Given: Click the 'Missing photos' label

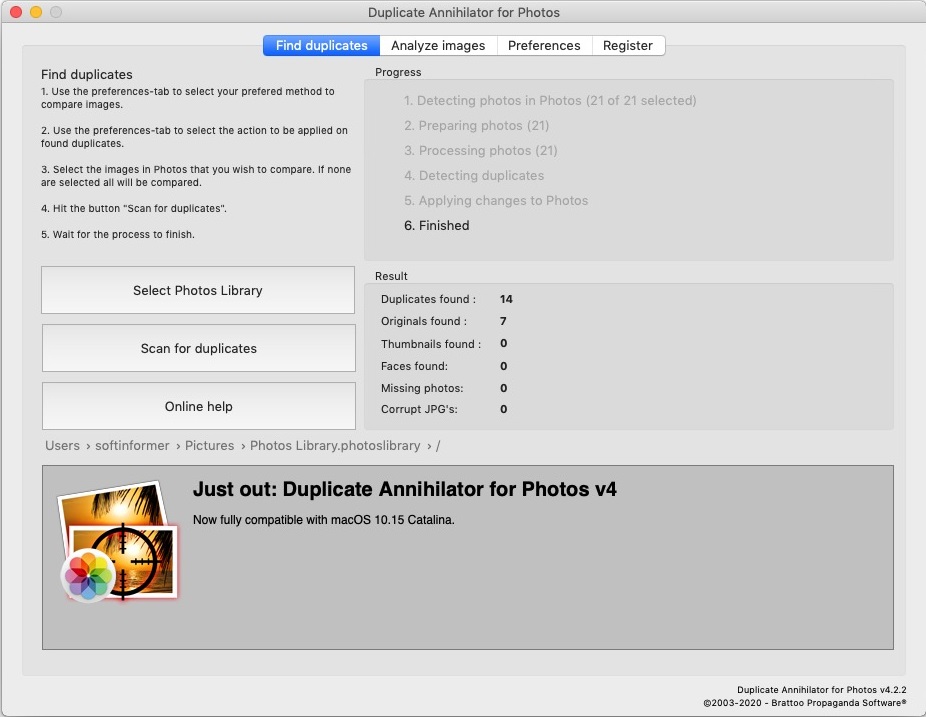Looking at the screenshot, I should 422,388.
